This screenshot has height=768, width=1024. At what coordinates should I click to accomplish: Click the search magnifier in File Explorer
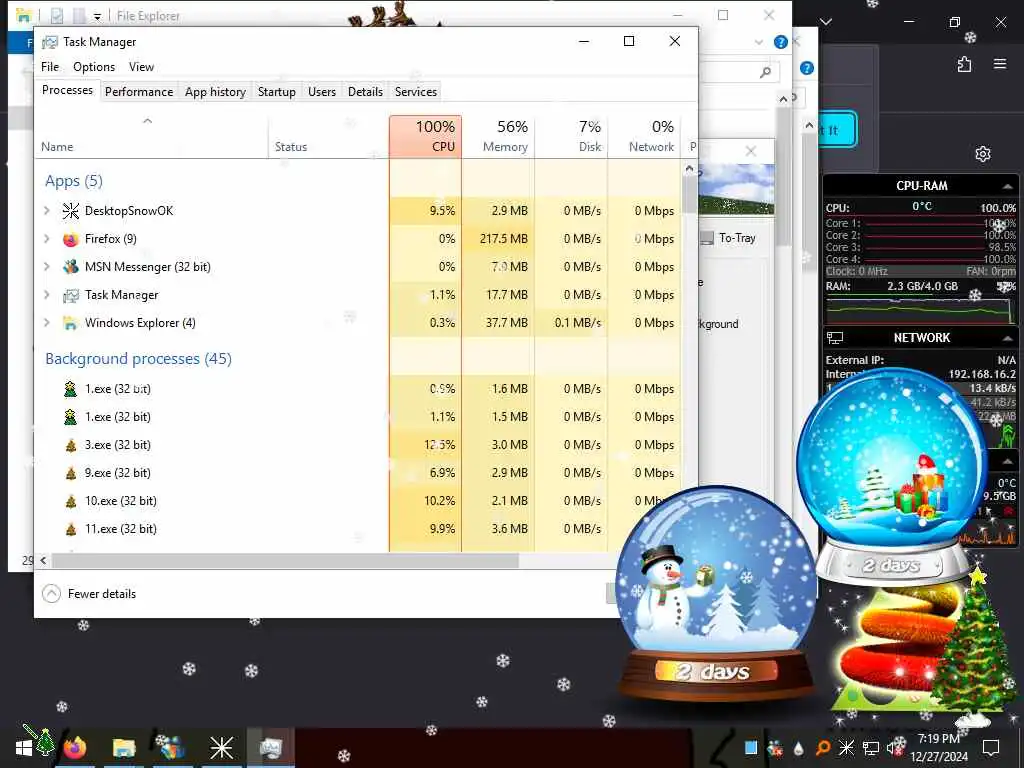tap(765, 72)
